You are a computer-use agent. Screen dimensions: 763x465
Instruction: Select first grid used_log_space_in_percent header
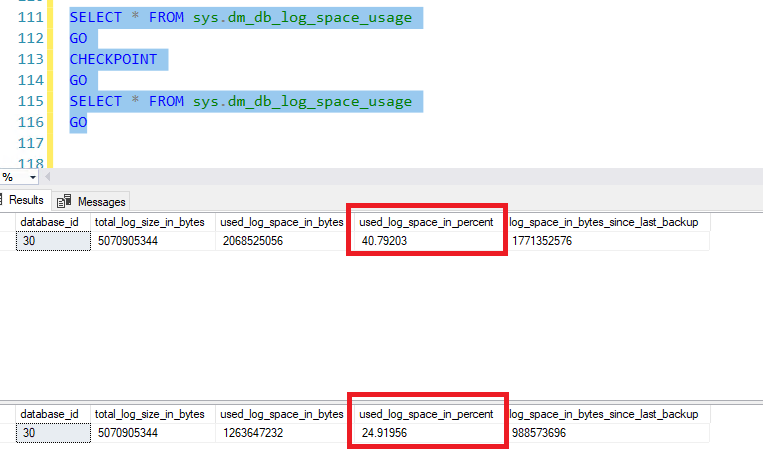(426, 222)
